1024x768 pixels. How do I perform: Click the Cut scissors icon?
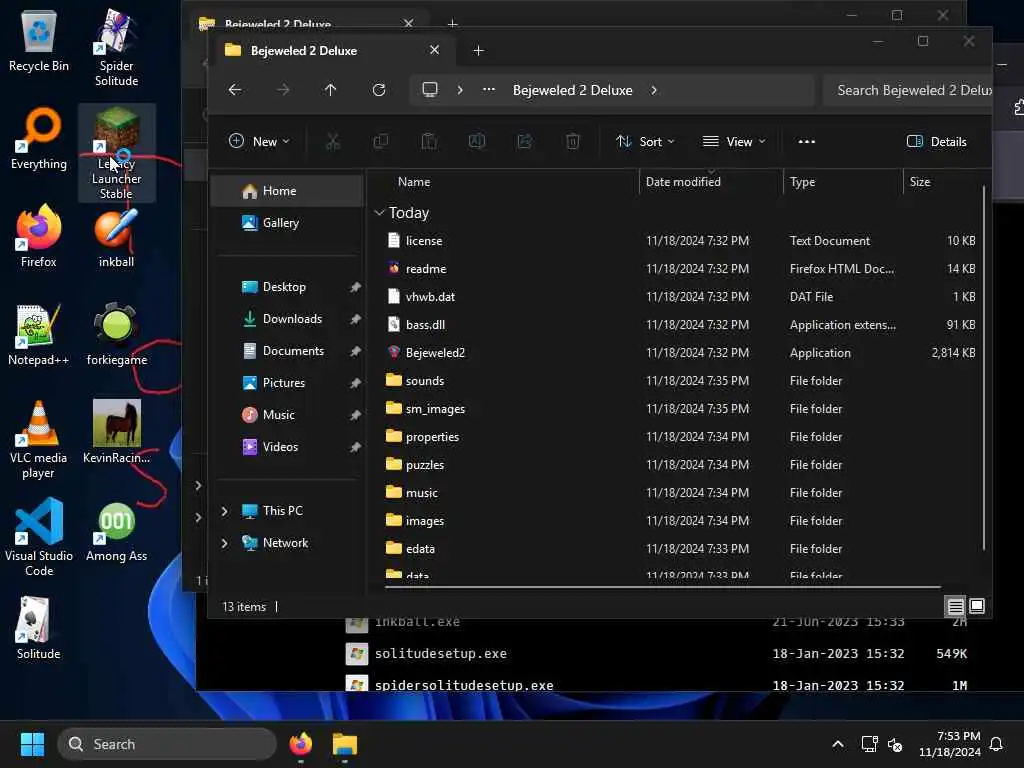[333, 141]
